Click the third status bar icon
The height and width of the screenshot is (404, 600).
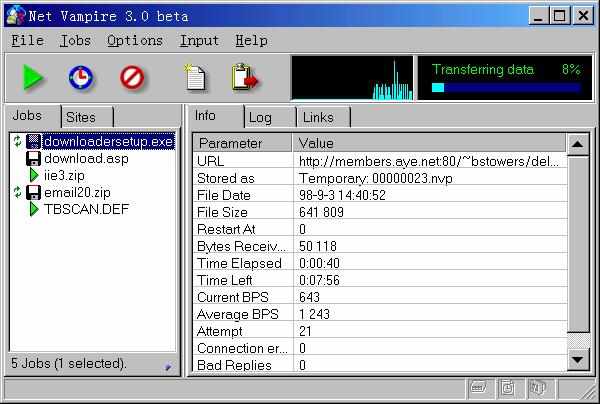537,388
